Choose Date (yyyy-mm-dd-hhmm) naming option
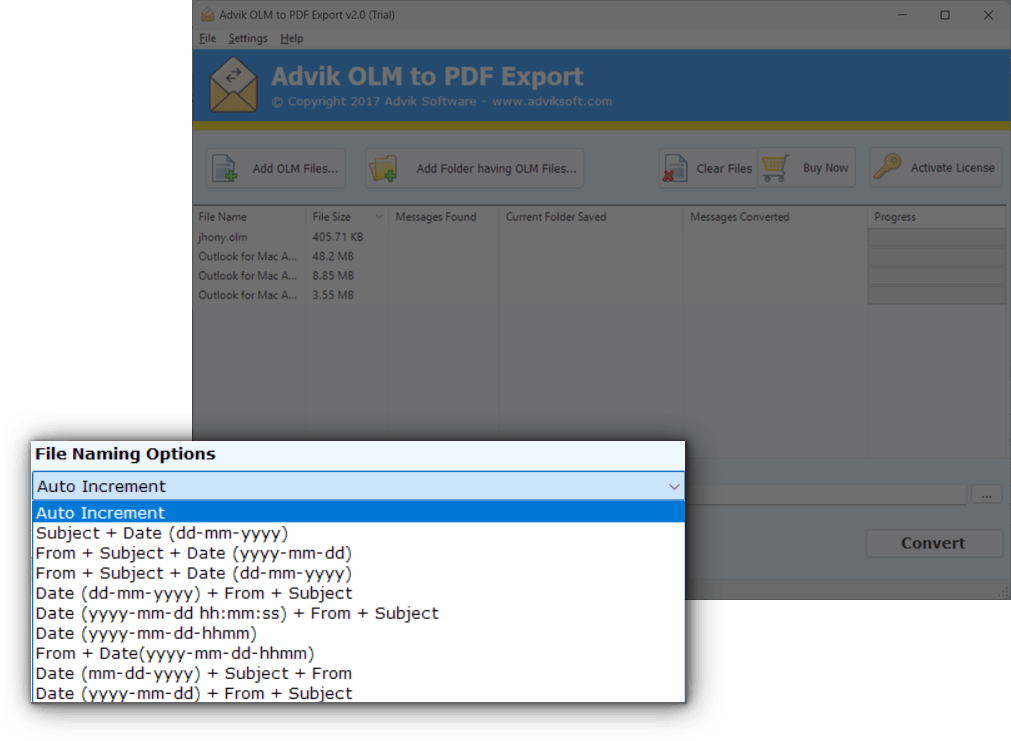The width and height of the screenshot is (1011, 741). coord(358,633)
